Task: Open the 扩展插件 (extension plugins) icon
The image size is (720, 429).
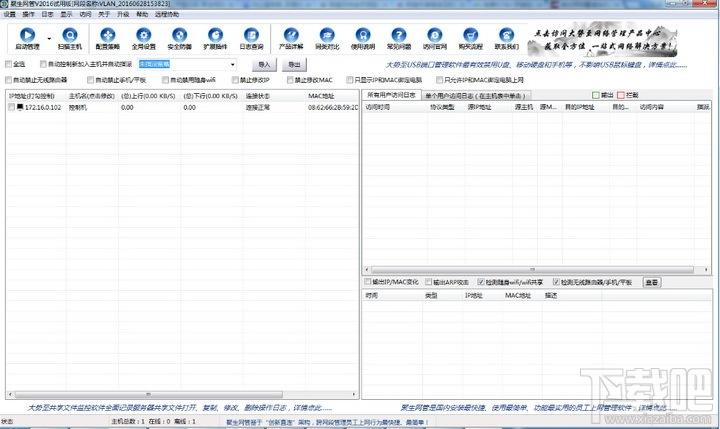Action: (215, 35)
